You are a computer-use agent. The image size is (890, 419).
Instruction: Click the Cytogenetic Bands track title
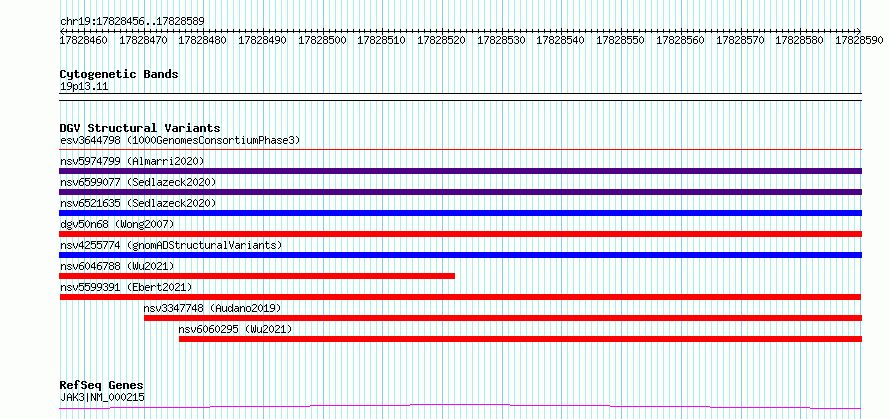tap(119, 74)
